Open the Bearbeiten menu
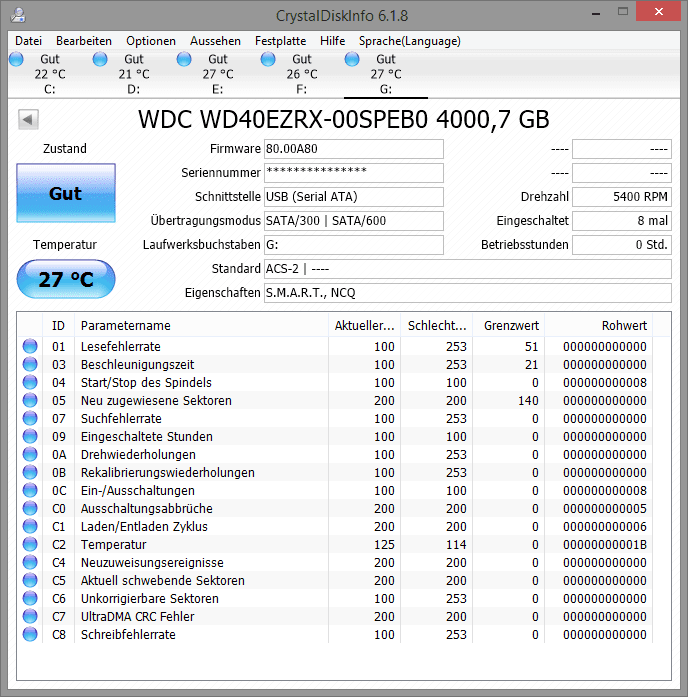This screenshot has width=688, height=697. (x=84, y=41)
